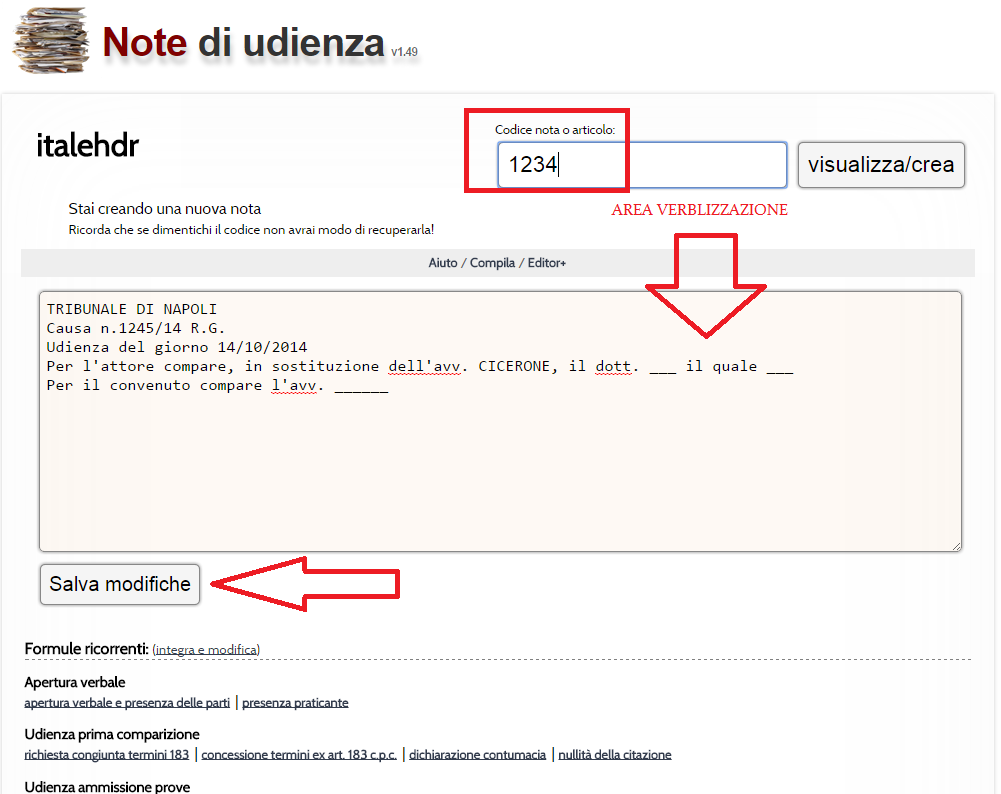
Task: Choose "richiesta congiunta termini 183" formula
Action: [107, 755]
